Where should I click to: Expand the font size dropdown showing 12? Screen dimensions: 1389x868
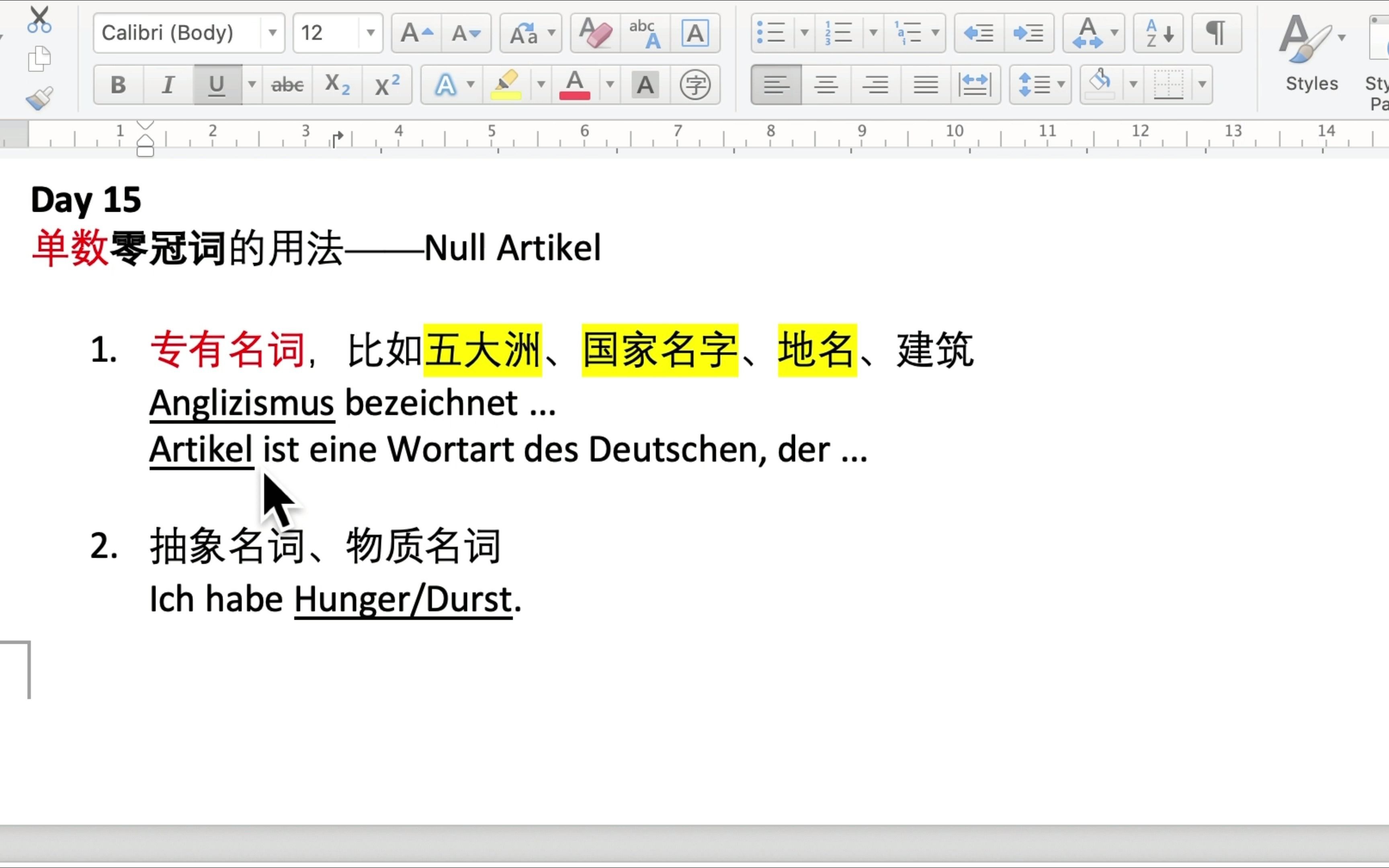370,33
